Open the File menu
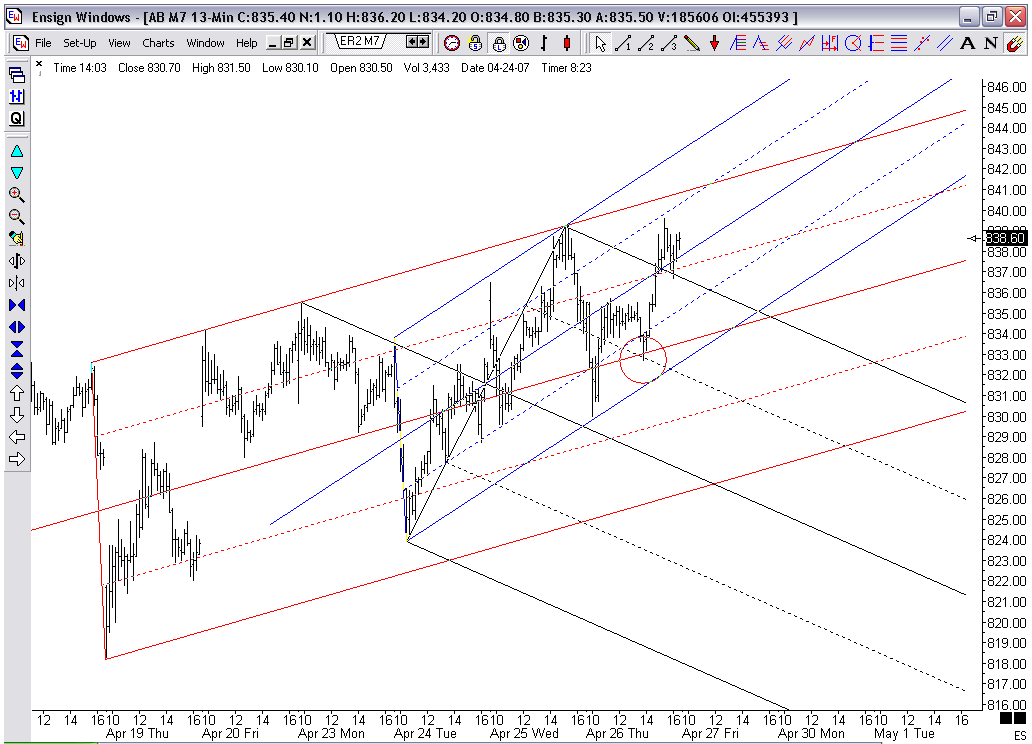 (x=43, y=43)
